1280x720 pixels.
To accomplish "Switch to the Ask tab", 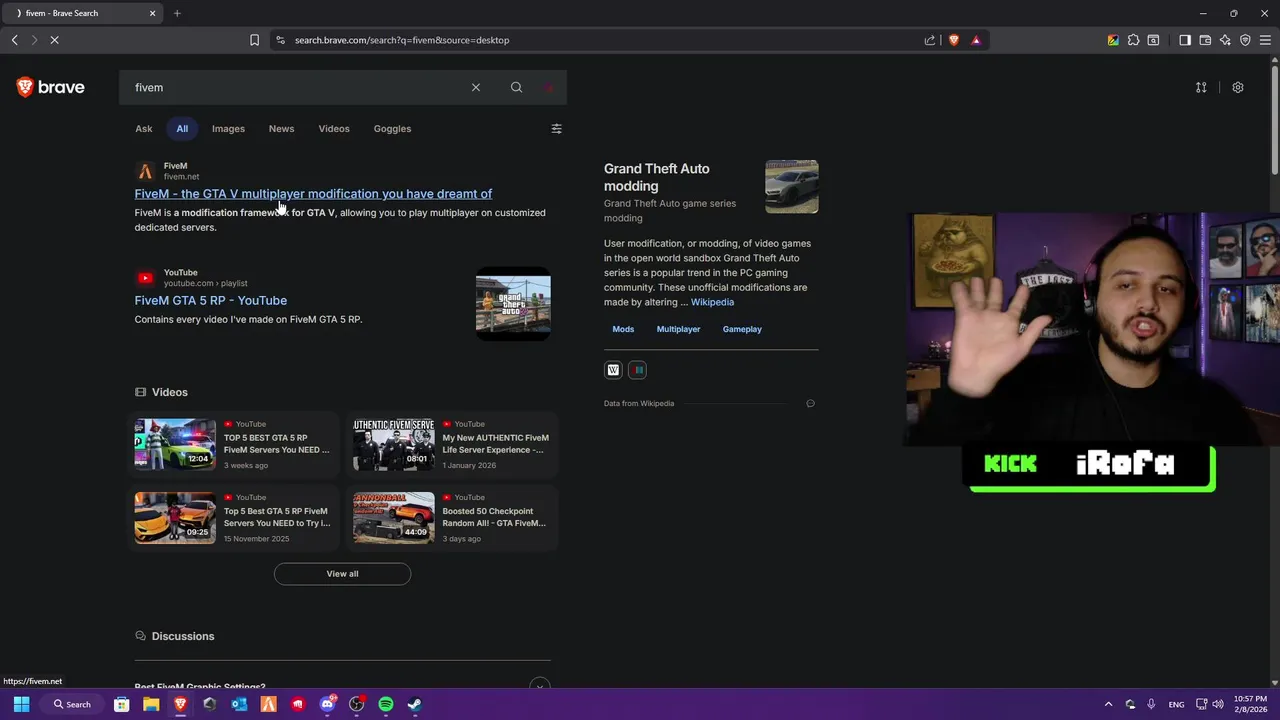I will coord(144,128).
